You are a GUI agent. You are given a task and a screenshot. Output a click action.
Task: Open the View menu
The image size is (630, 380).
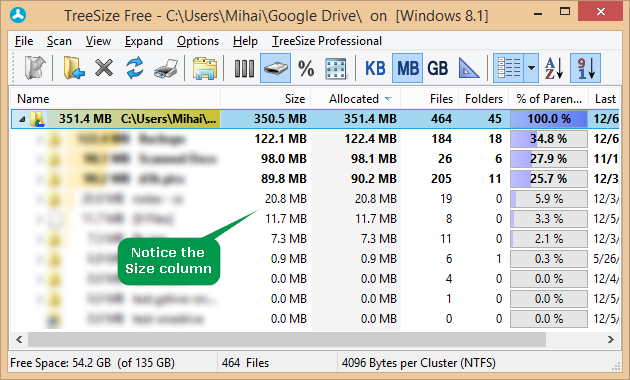[98, 41]
